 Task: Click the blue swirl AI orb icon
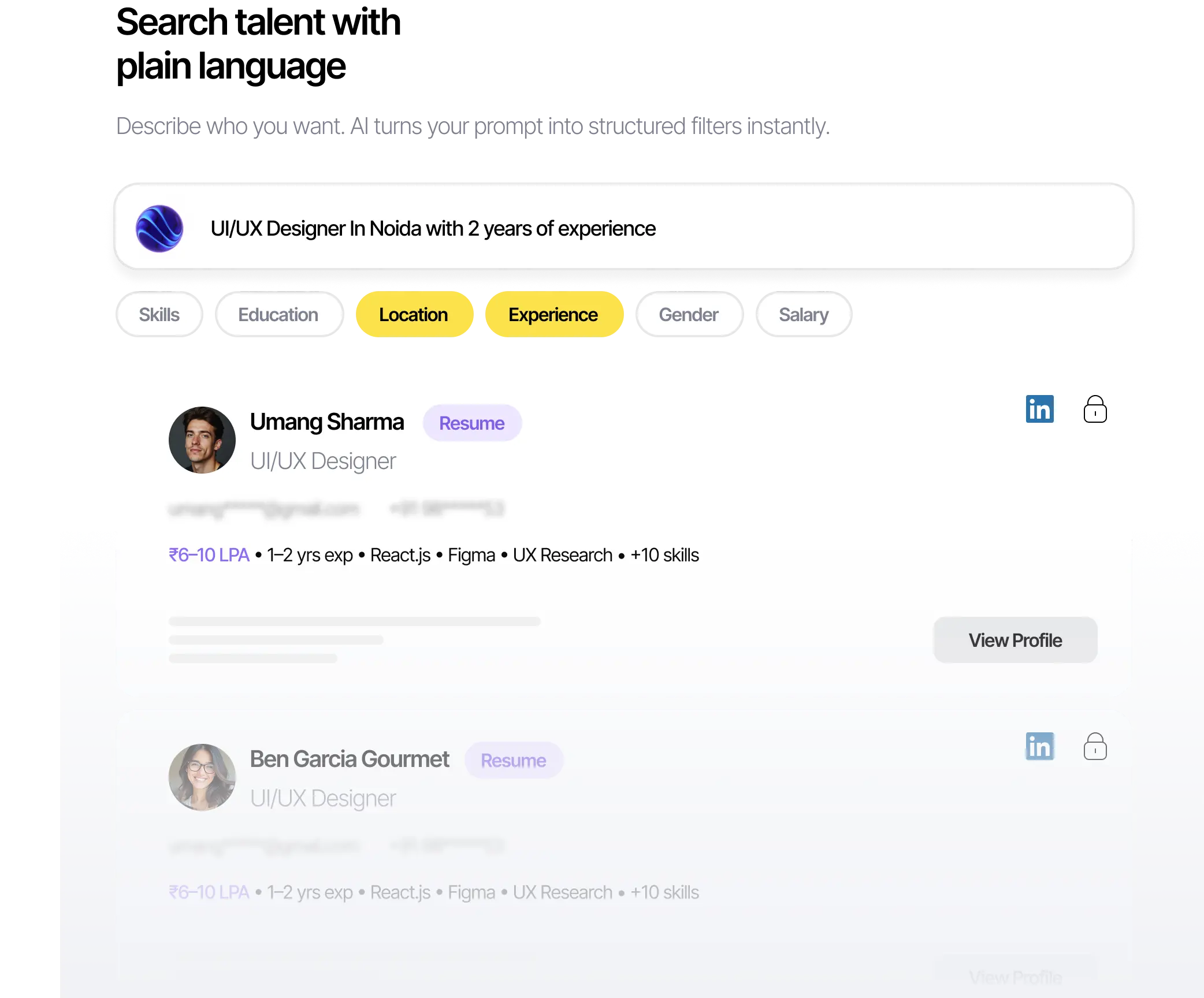pyautogui.click(x=159, y=229)
